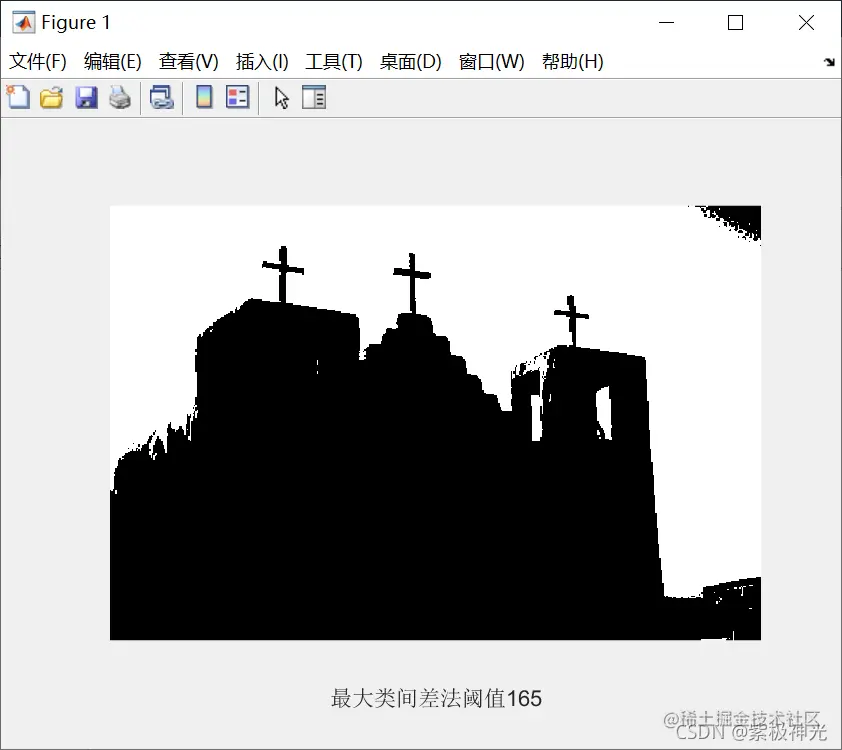The width and height of the screenshot is (842, 750).
Task: Open the 编辑(E) menu
Action: [x=114, y=61]
